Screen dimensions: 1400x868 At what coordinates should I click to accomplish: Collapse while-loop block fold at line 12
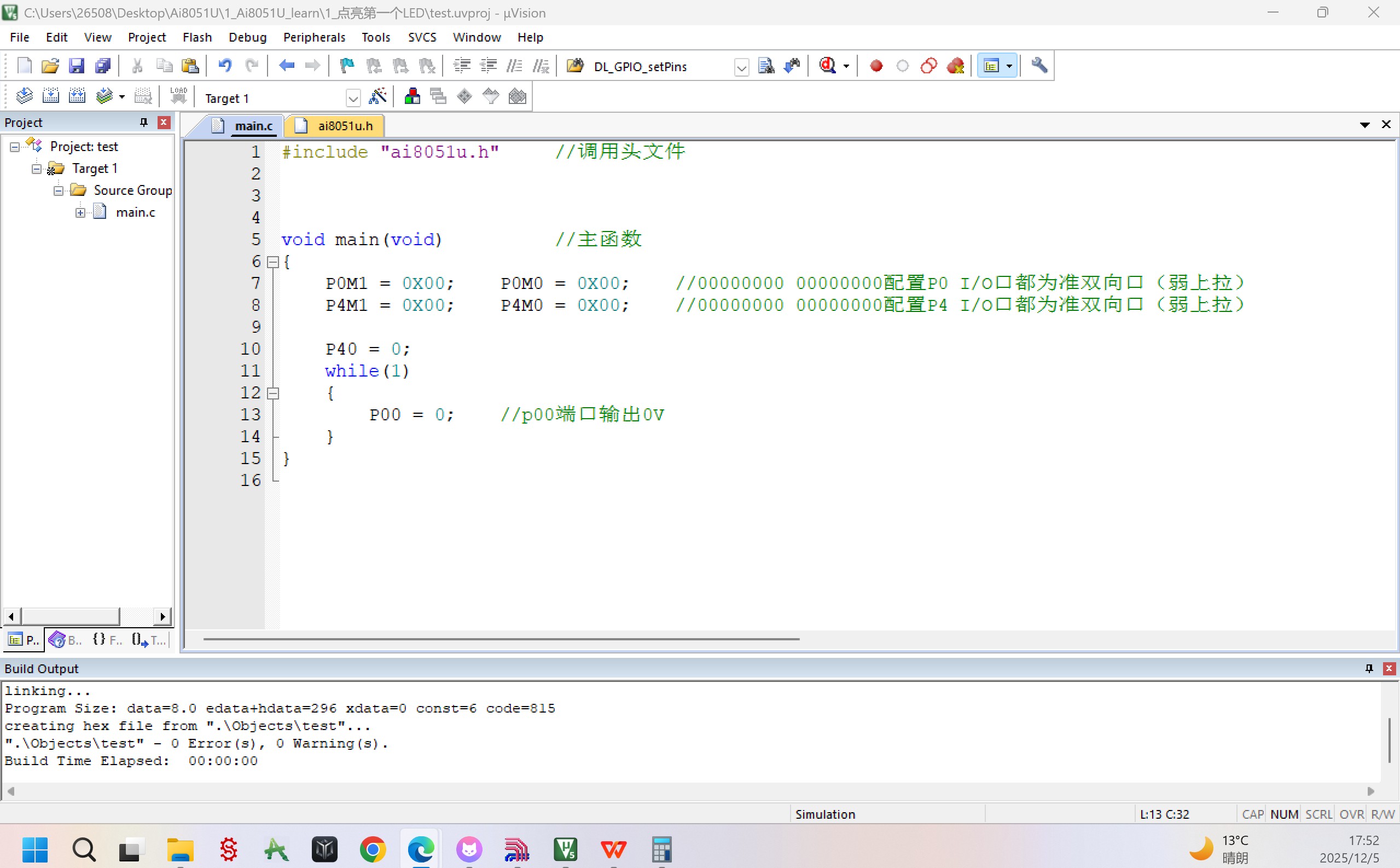[x=274, y=394]
